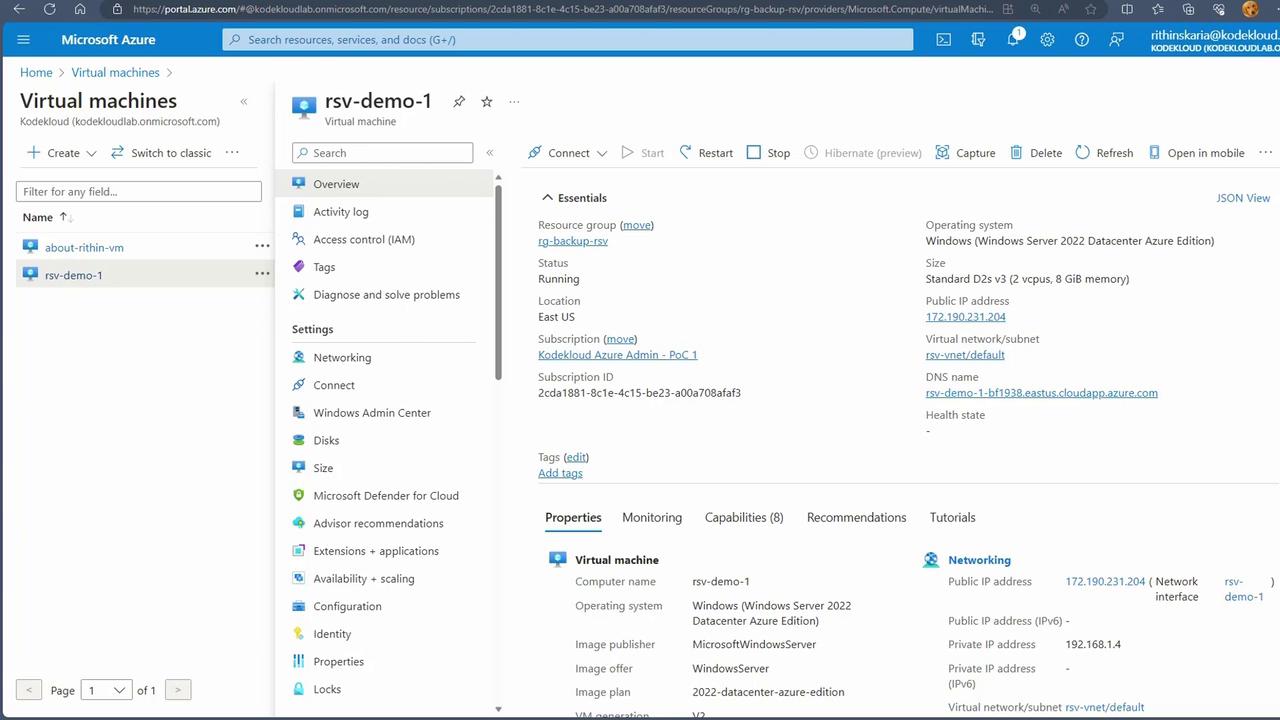Open JSON View
1280x720 pixels.
pos(1243,198)
